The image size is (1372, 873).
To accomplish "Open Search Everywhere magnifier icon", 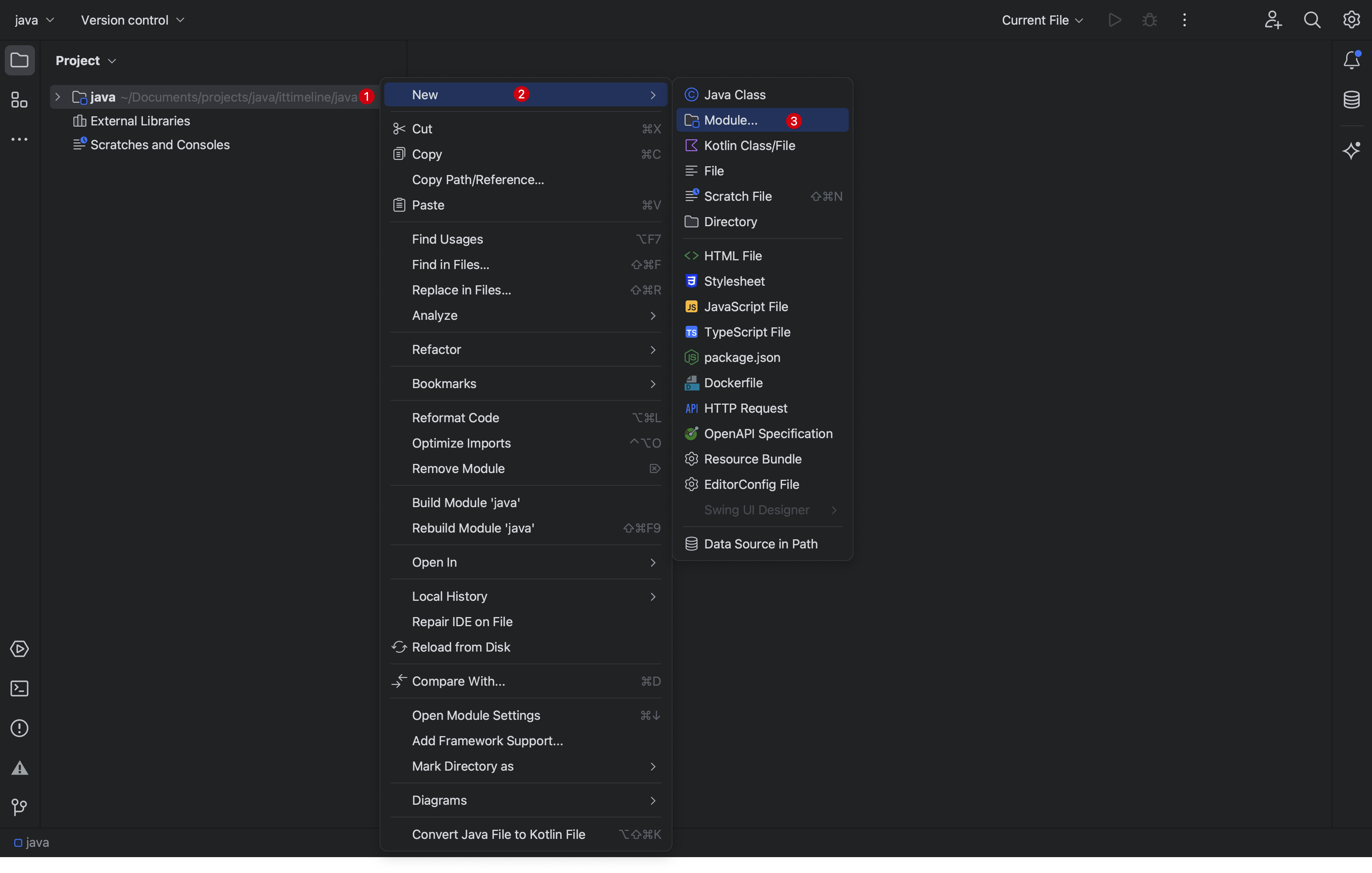I will tap(1312, 20).
